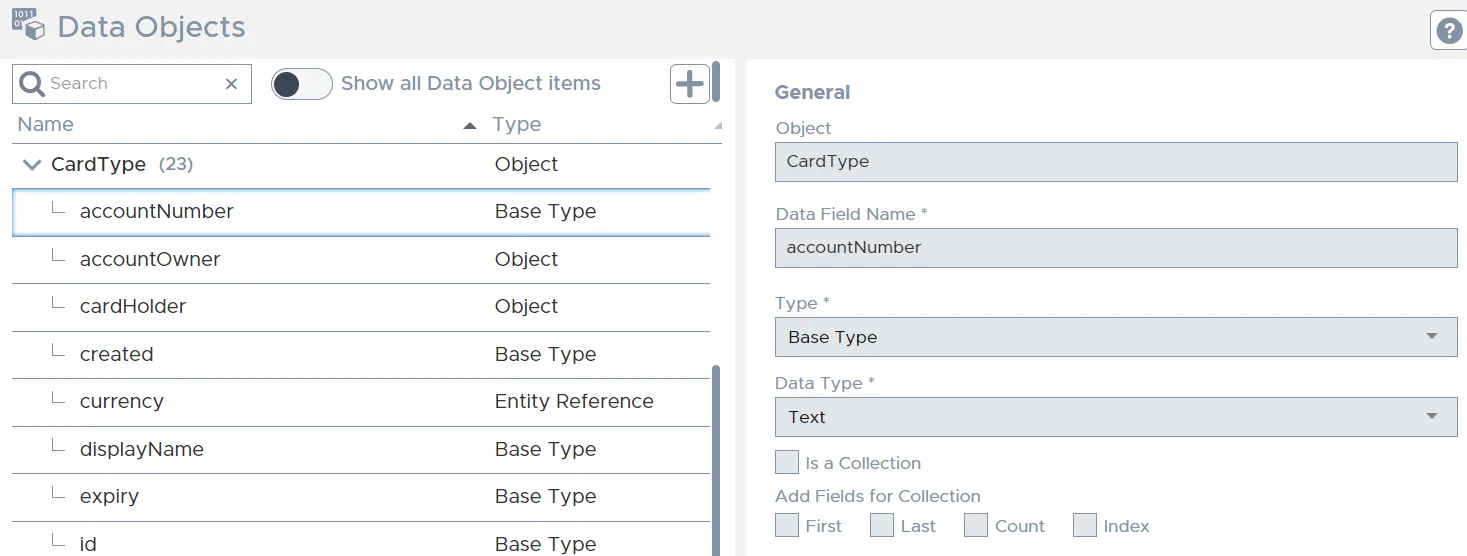Enable the Count collection field checkbox

[x=976, y=525]
